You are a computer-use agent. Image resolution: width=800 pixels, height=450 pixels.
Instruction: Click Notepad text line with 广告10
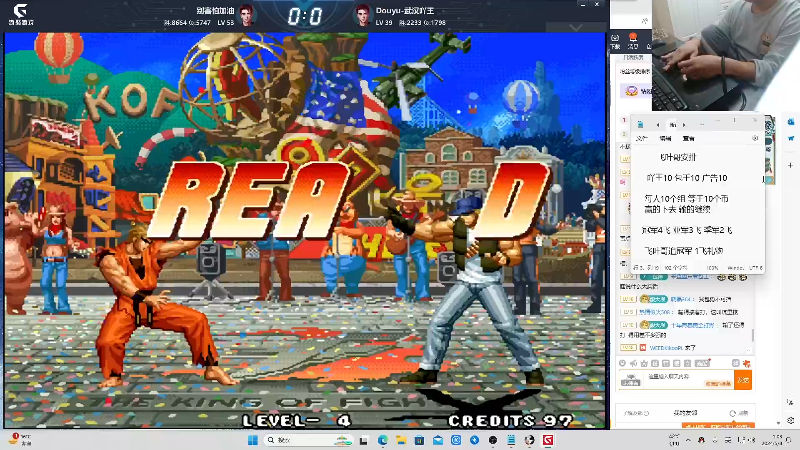tap(687, 178)
